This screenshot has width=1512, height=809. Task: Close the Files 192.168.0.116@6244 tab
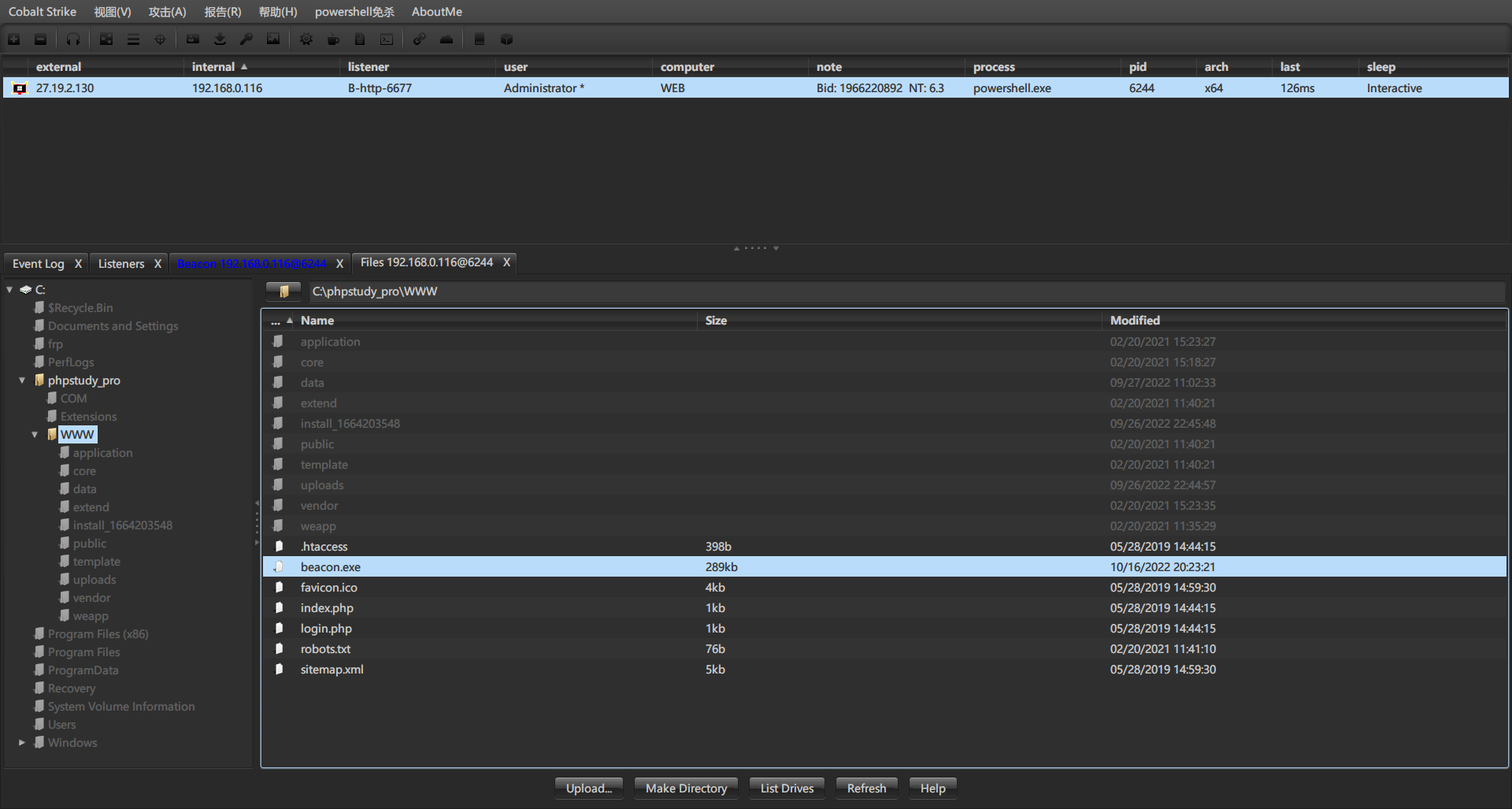(506, 262)
